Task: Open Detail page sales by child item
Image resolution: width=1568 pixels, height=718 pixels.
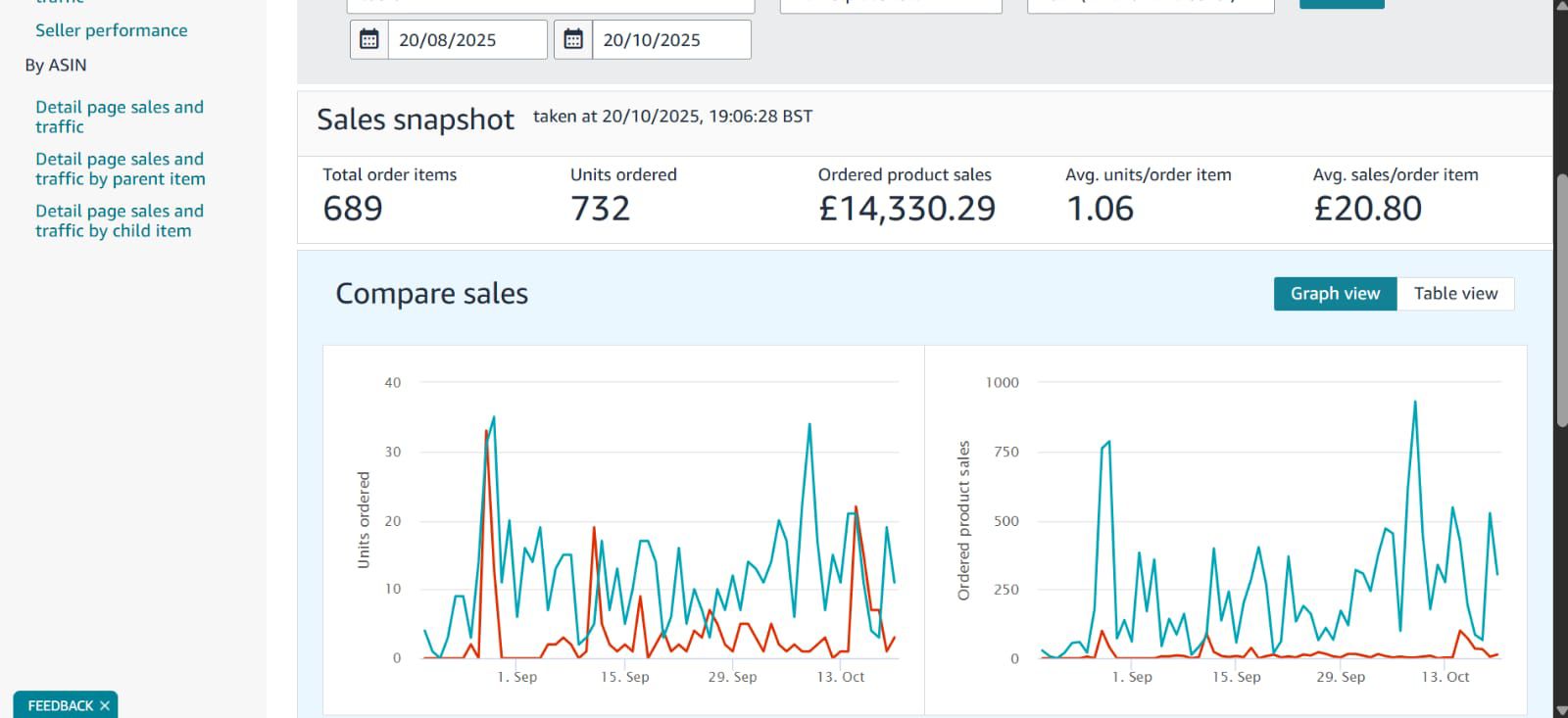Action: (119, 220)
